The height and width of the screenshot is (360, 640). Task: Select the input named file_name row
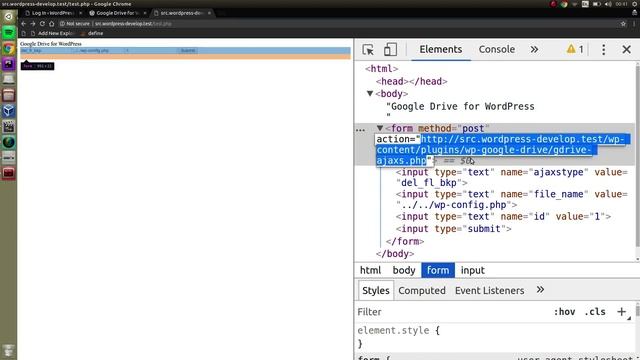(511, 199)
